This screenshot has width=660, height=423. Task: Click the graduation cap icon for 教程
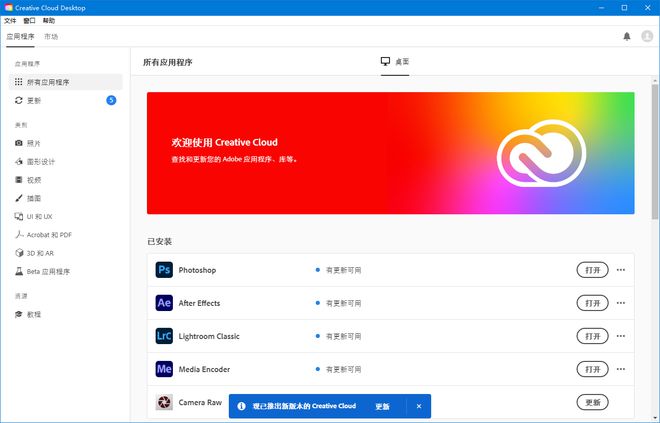pos(19,314)
